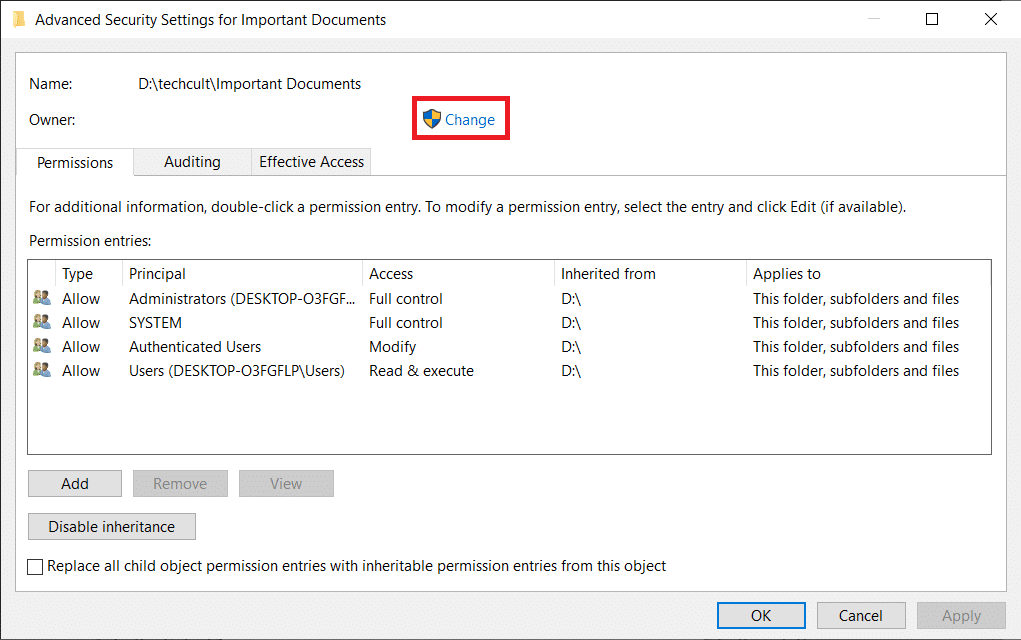Select the SYSTEM entry user-group icon
Viewport: 1021px width, 640px height.
41,322
